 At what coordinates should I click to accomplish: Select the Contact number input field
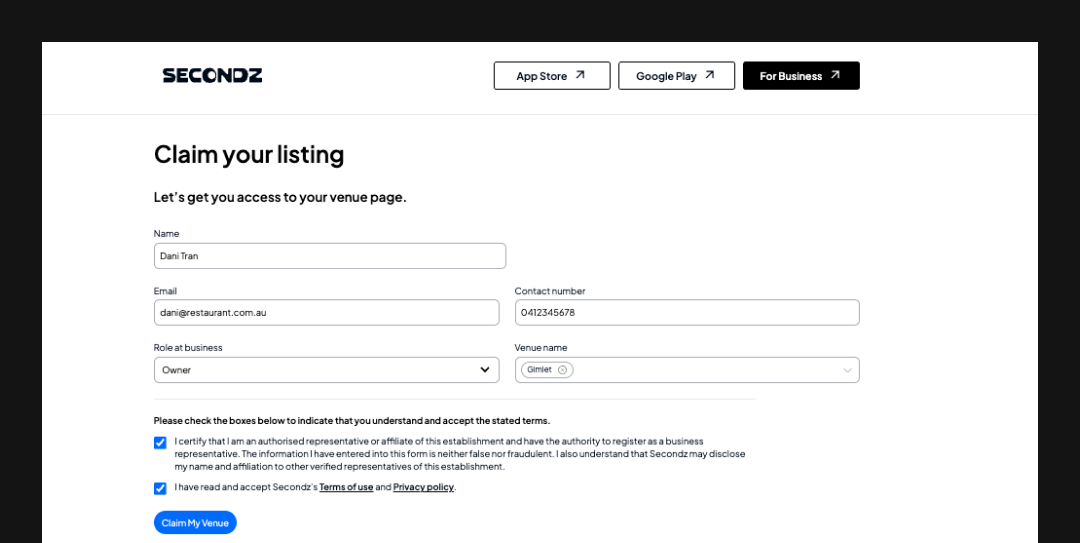pyautogui.click(x=686, y=312)
